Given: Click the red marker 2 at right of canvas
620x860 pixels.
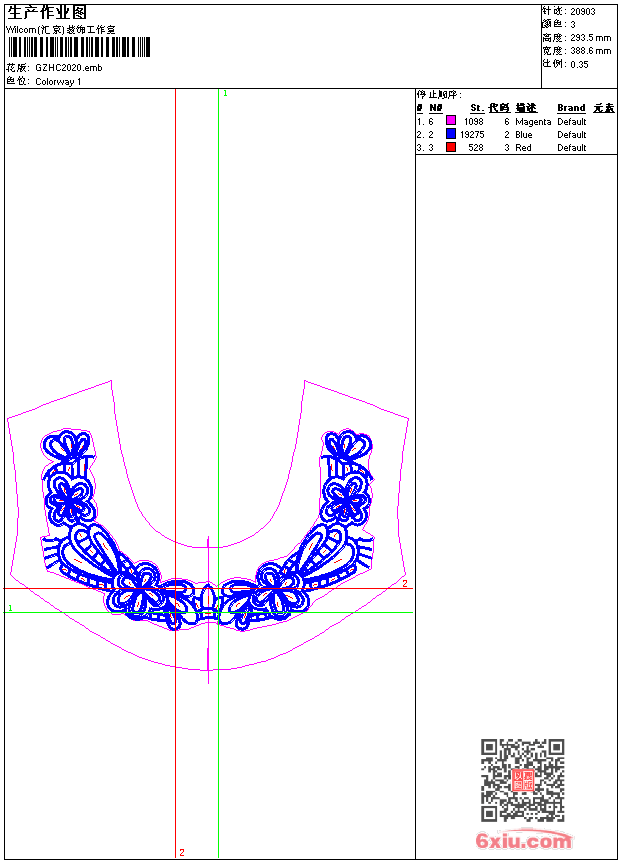Looking at the screenshot, I should click(405, 584).
